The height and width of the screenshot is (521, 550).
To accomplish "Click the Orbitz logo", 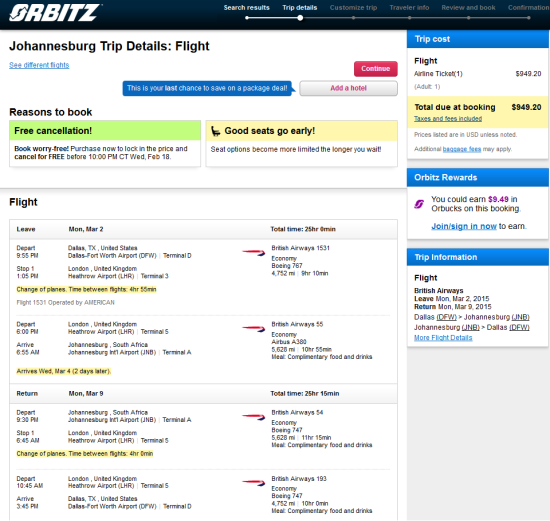I will [x=55, y=13].
